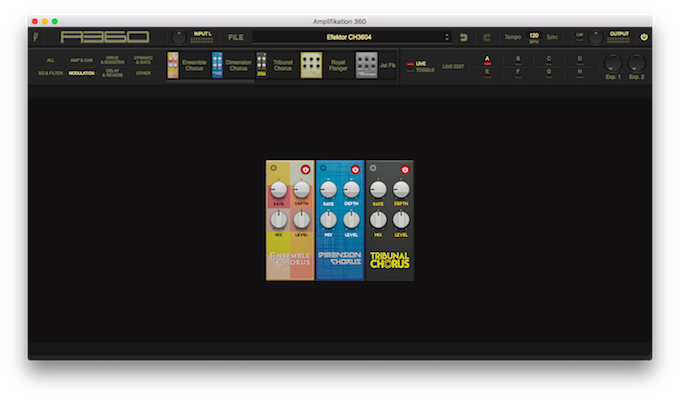Click the input level knob

(x=179, y=37)
